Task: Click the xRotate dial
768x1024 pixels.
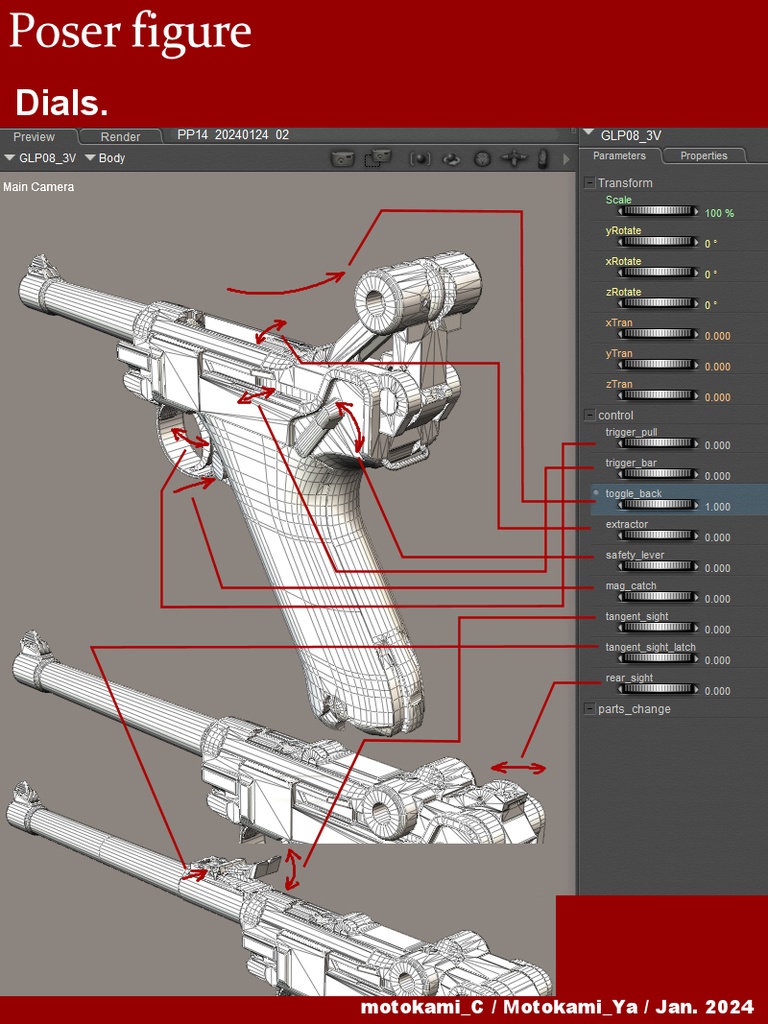Action: [658, 272]
